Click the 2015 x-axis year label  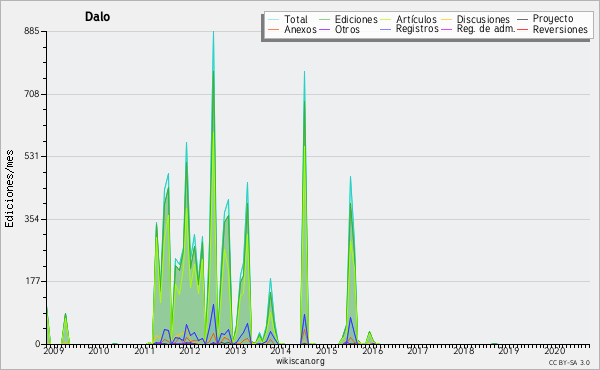click(326, 350)
